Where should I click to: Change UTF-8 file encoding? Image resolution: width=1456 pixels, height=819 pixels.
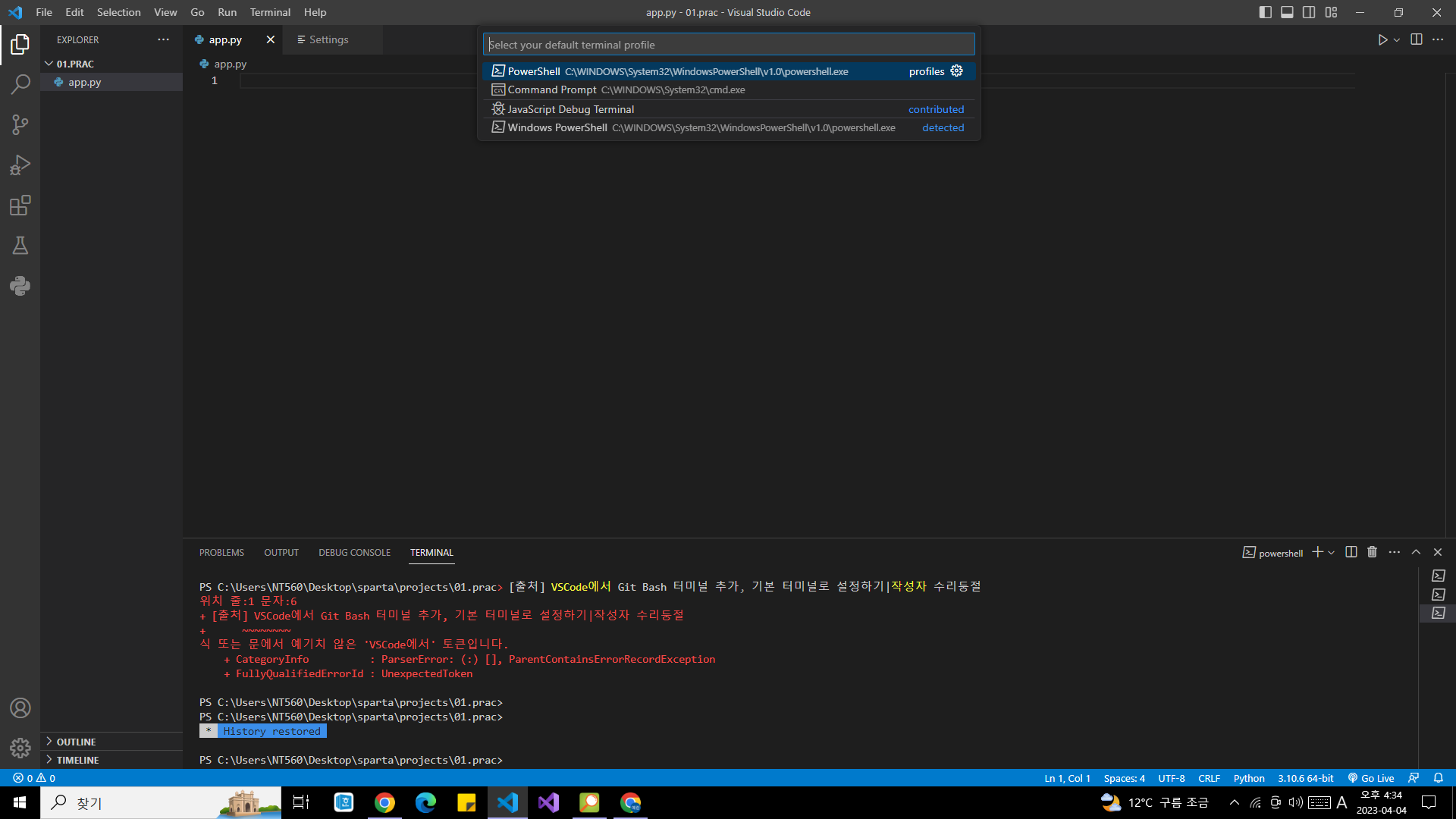(1171, 778)
